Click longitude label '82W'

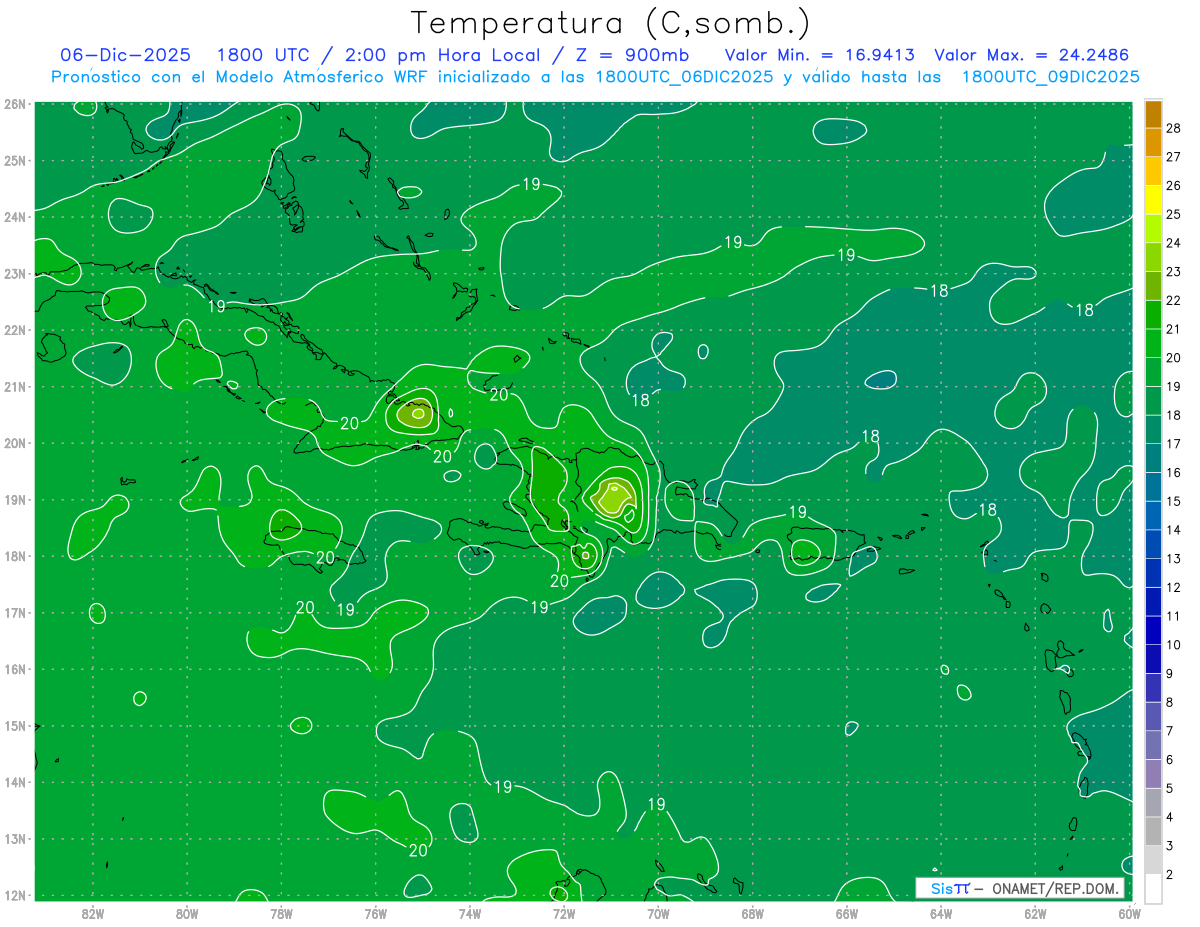point(92,913)
